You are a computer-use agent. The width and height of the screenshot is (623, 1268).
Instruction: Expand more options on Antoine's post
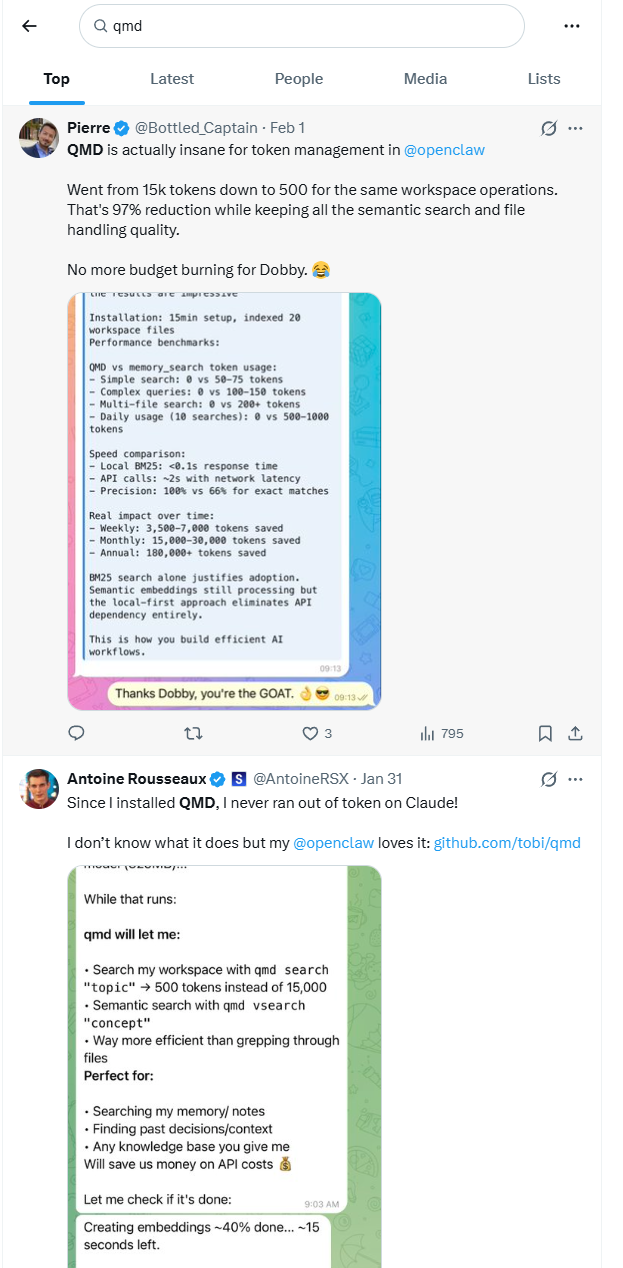click(575, 778)
